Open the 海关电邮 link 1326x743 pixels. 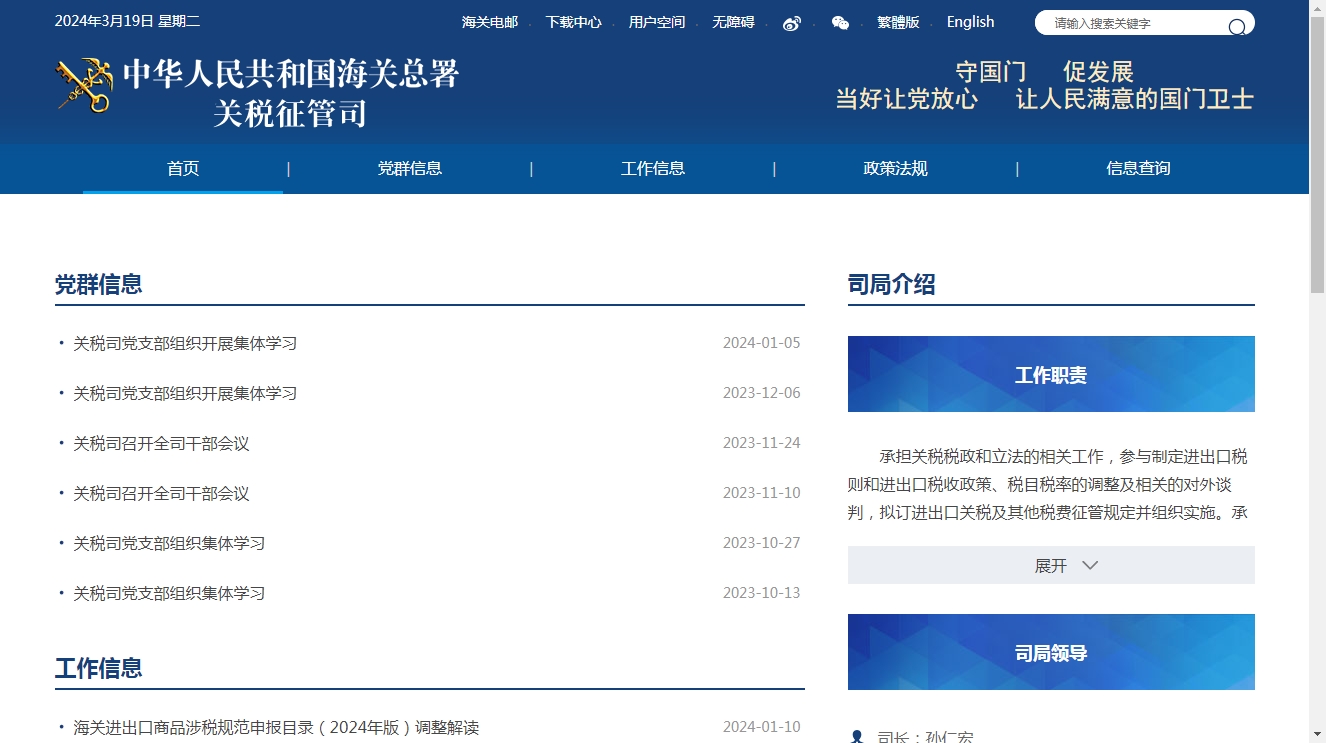tap(490, 22)
